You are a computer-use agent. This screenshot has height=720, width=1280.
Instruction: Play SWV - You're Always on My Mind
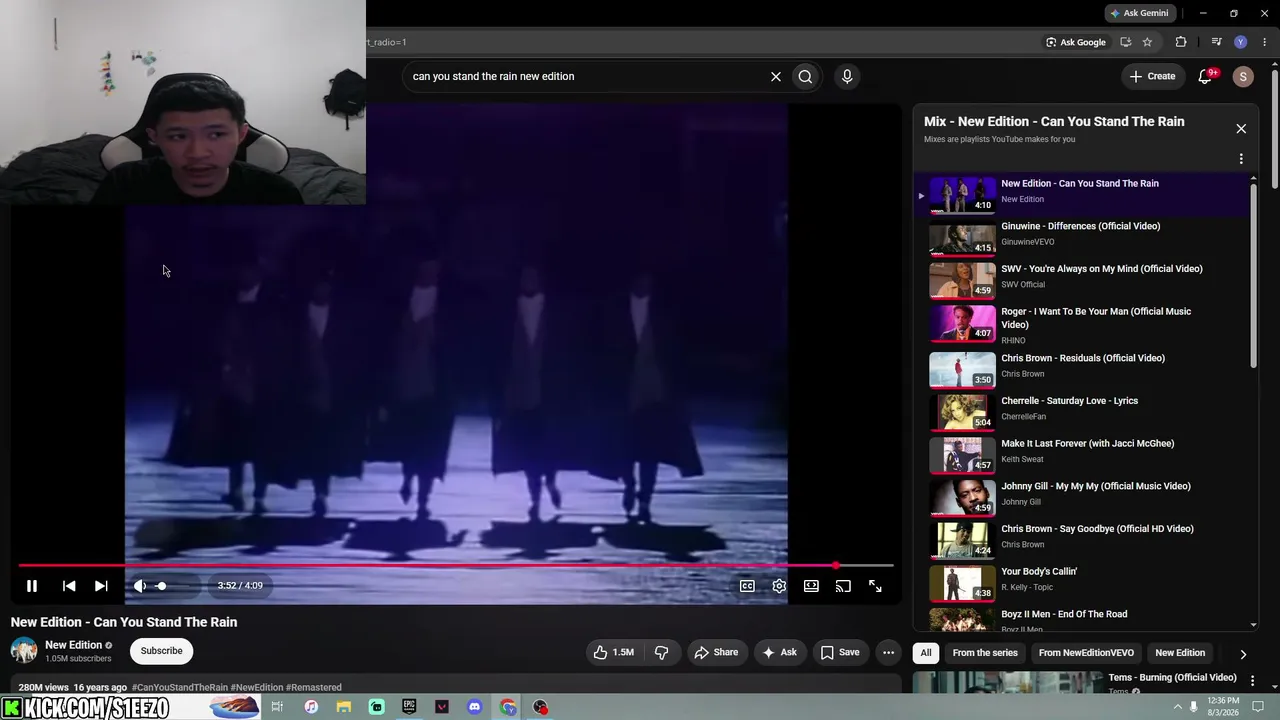pyautogui.click(x=1083, y=280)
